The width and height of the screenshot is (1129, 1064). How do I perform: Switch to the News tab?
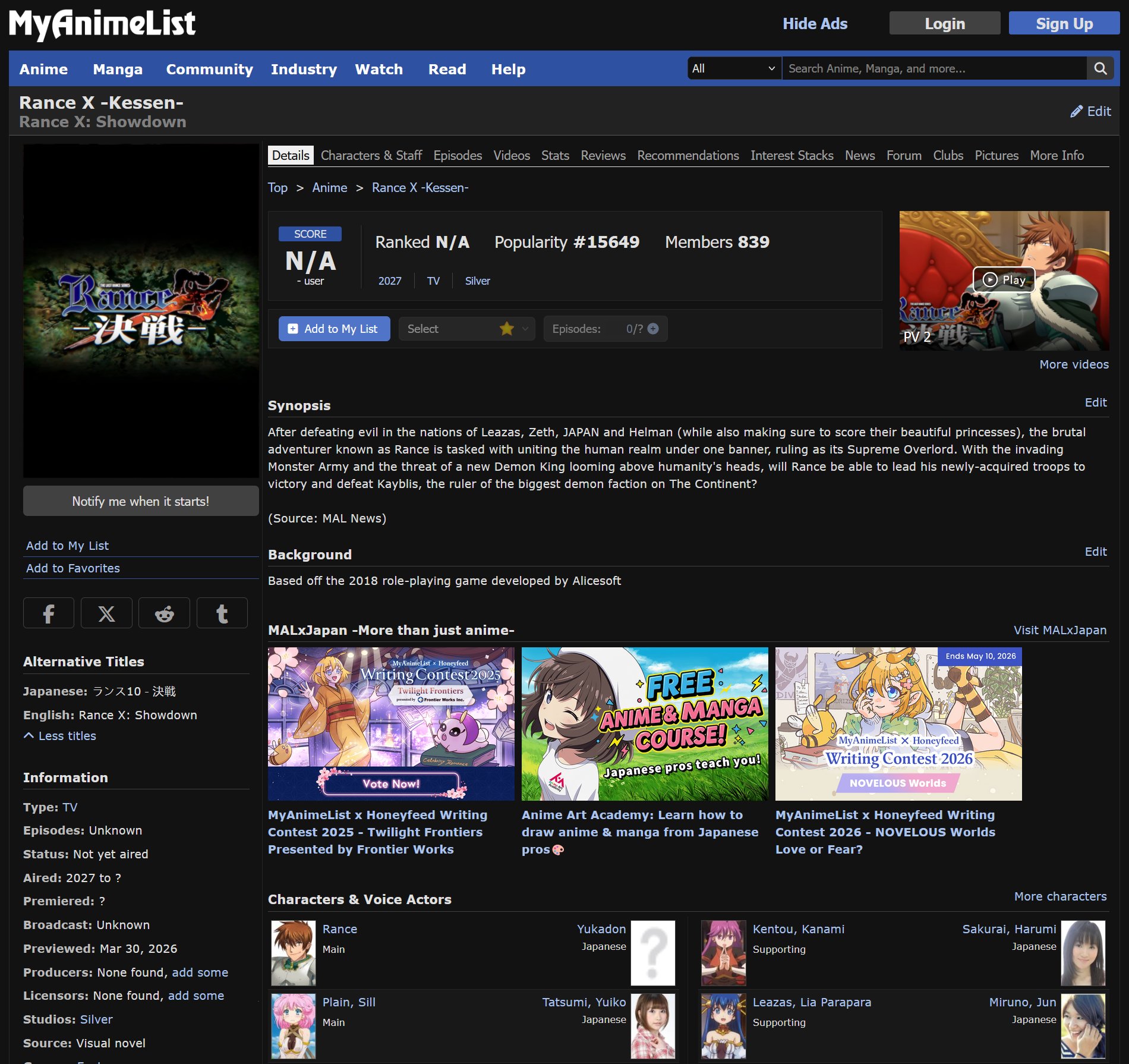pyautogui.click(x=860, y=155)
